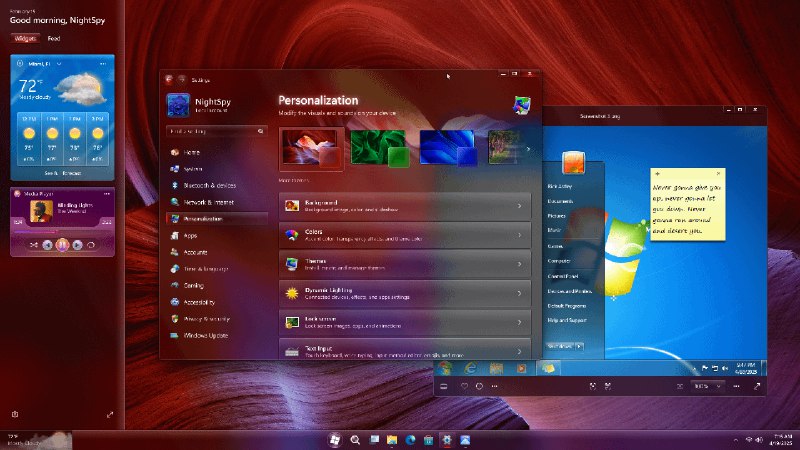Toggle shuffle in the Media Player widget

point(34,245)
